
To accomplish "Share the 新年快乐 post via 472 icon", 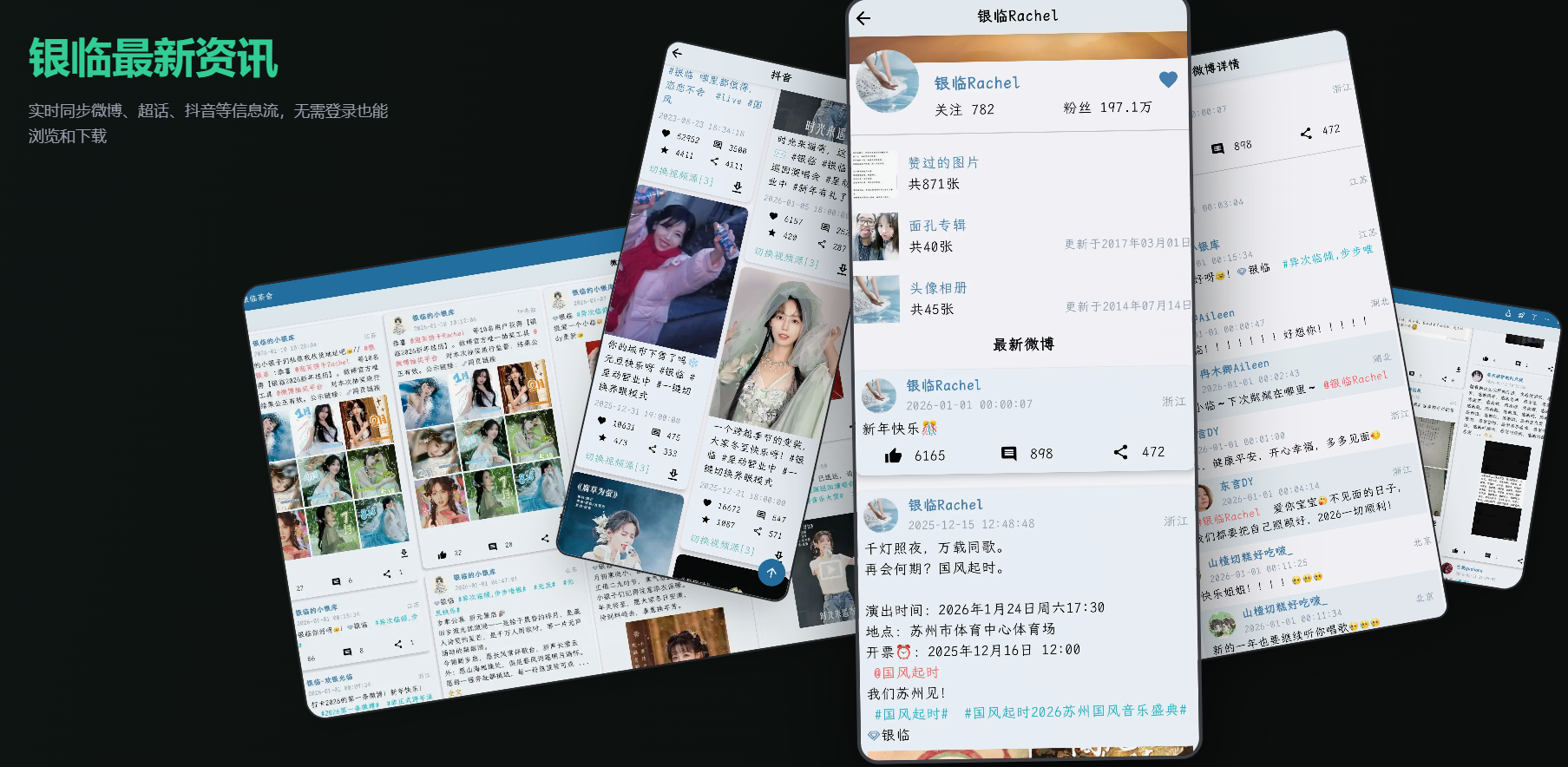I will pos(1121,452).
